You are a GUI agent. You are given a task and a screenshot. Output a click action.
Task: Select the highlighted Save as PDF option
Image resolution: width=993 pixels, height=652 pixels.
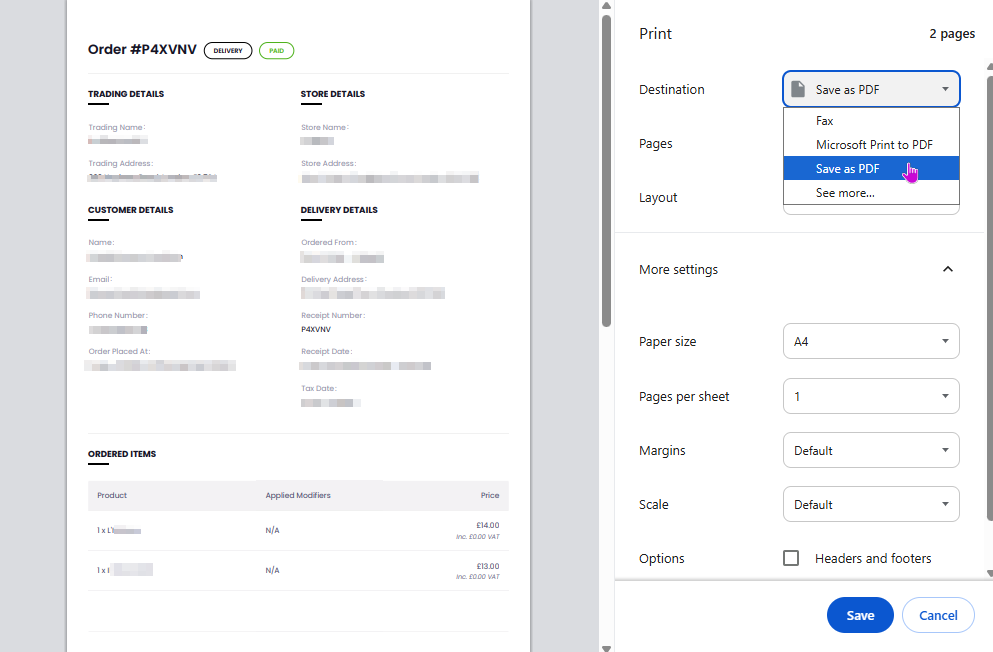[847, 169]
